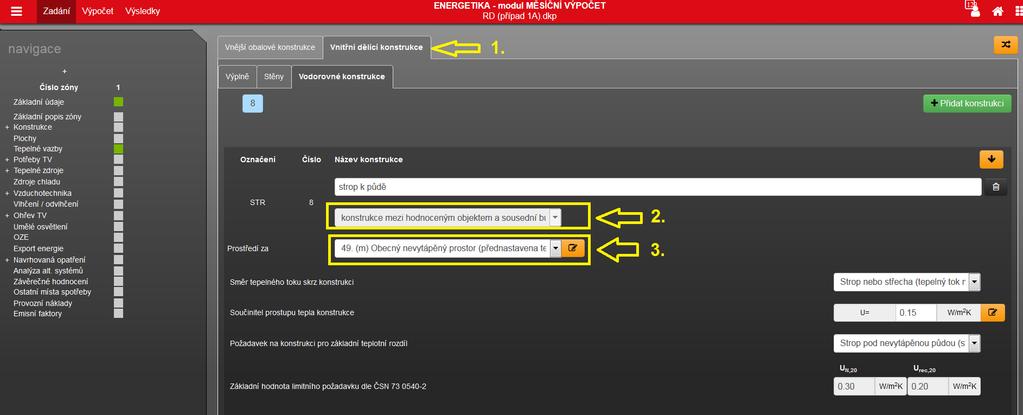
Task: Open 'Základní údaje' in navigation
Action: point(38,102)
